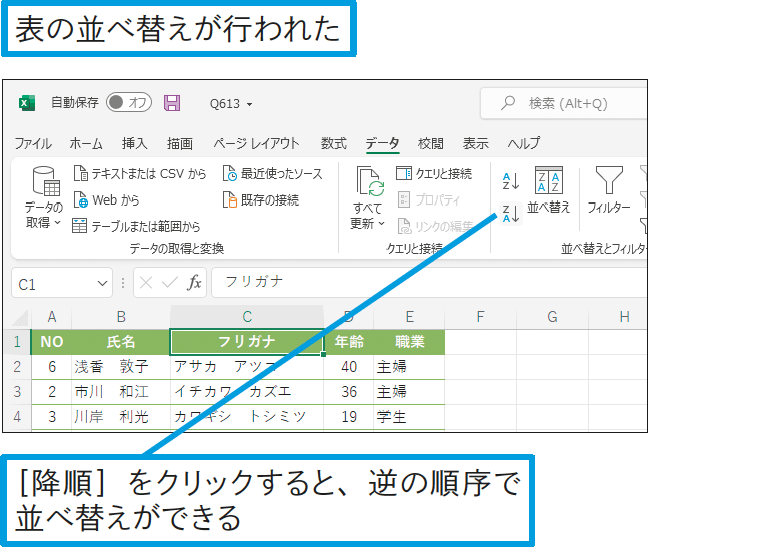The height and width of the screenshot is (547, 783).
Task: Click the Web から import button
Action: pyautogui.click(x=106, y=200)
